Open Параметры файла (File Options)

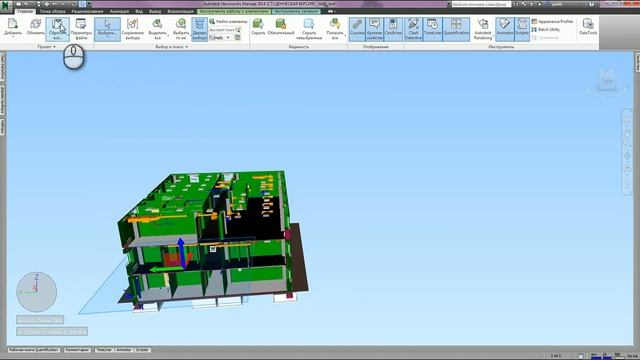point(81,29)
